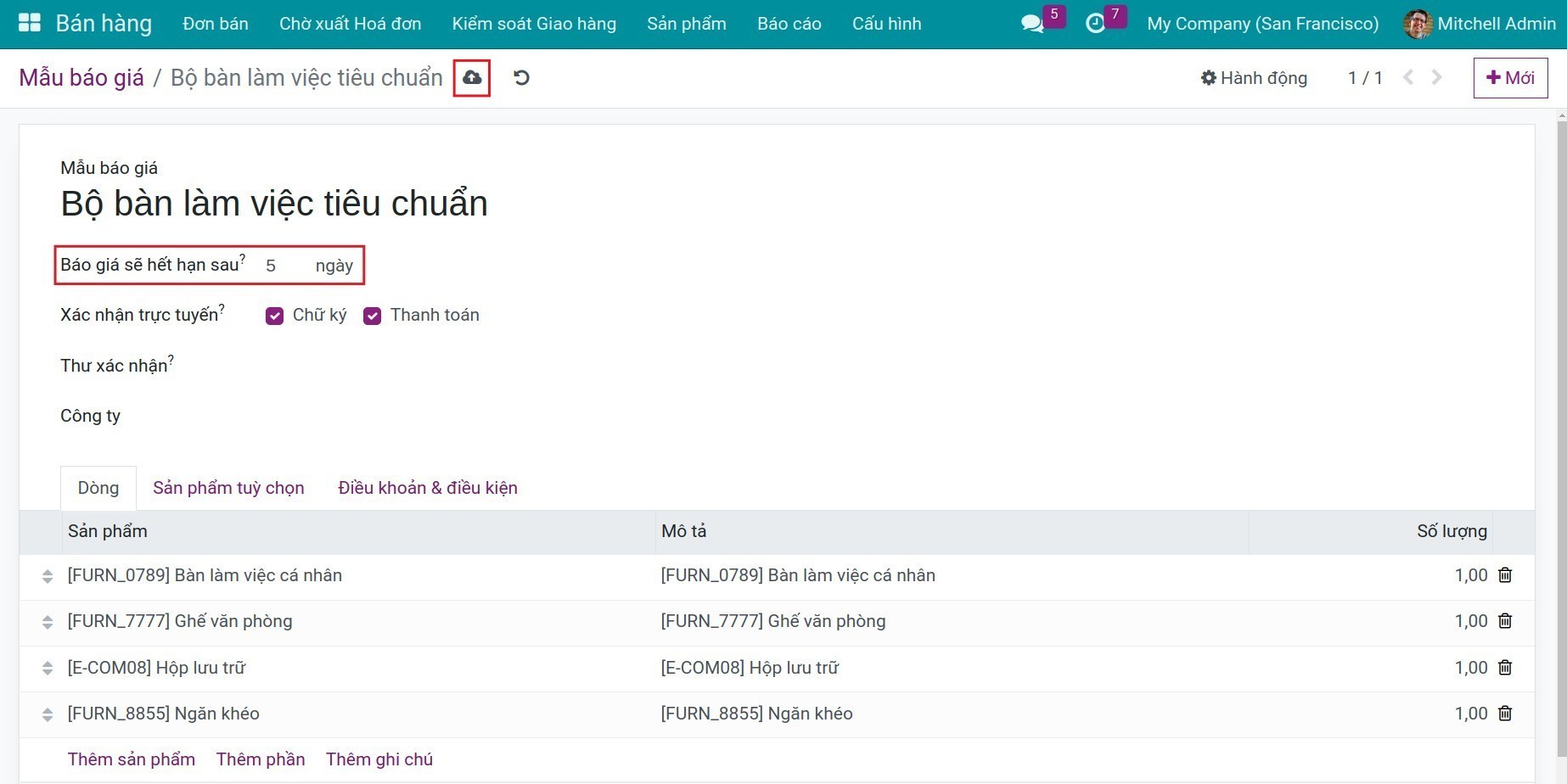Go back to Mẫu báo giá breadcrumb

(x=81, y=78)
